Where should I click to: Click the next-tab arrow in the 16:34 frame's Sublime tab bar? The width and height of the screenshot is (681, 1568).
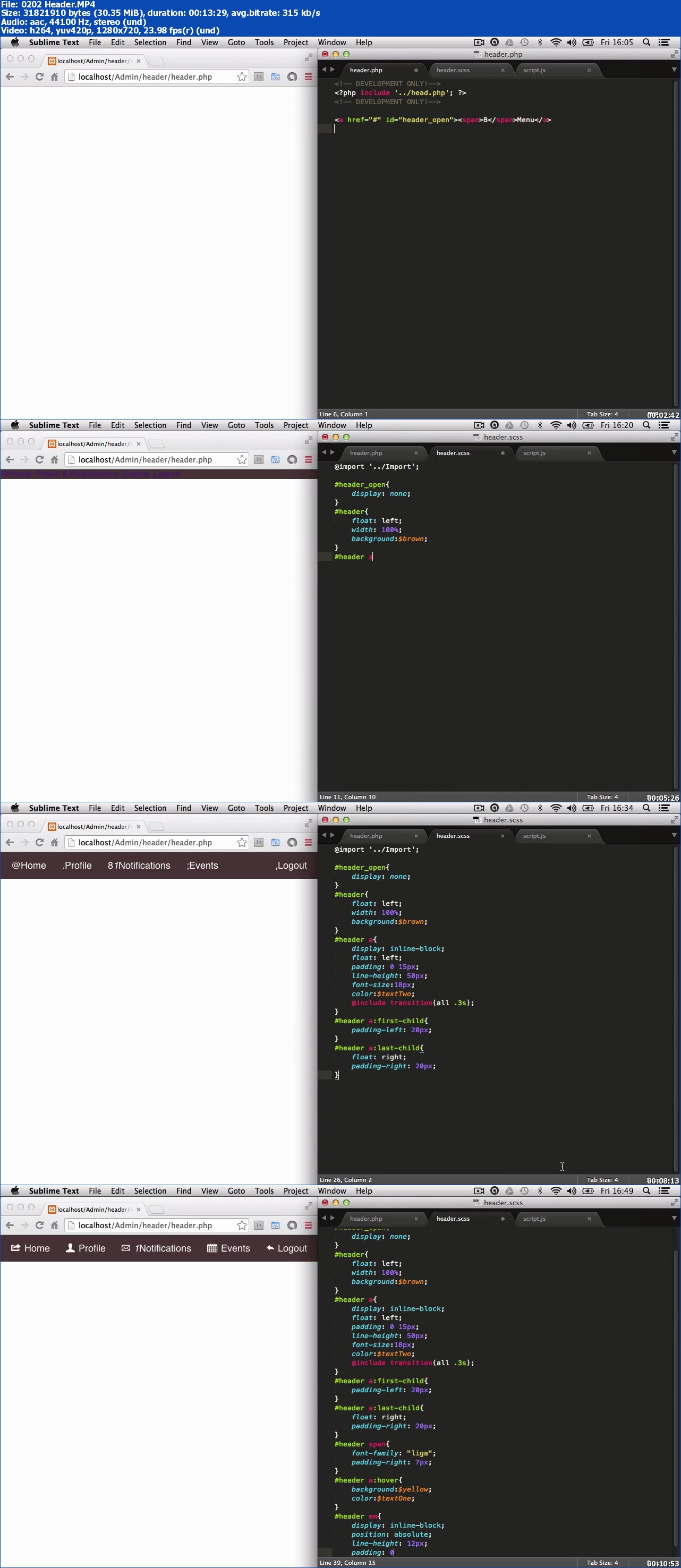[333, 835]
